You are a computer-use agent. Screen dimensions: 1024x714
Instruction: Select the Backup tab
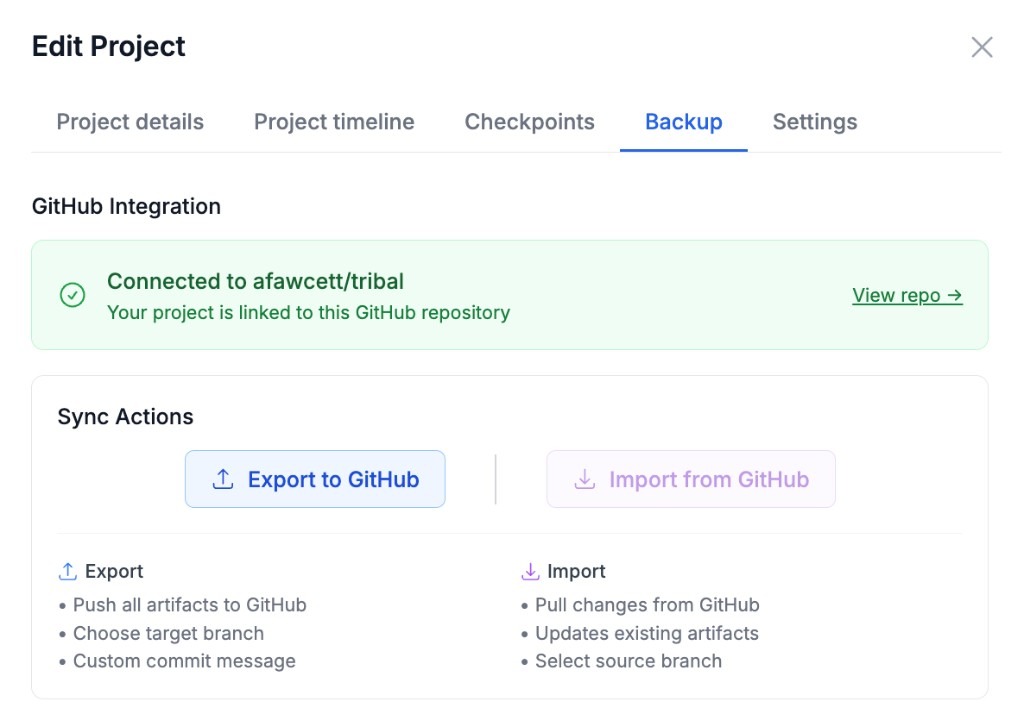pos(683,122)
